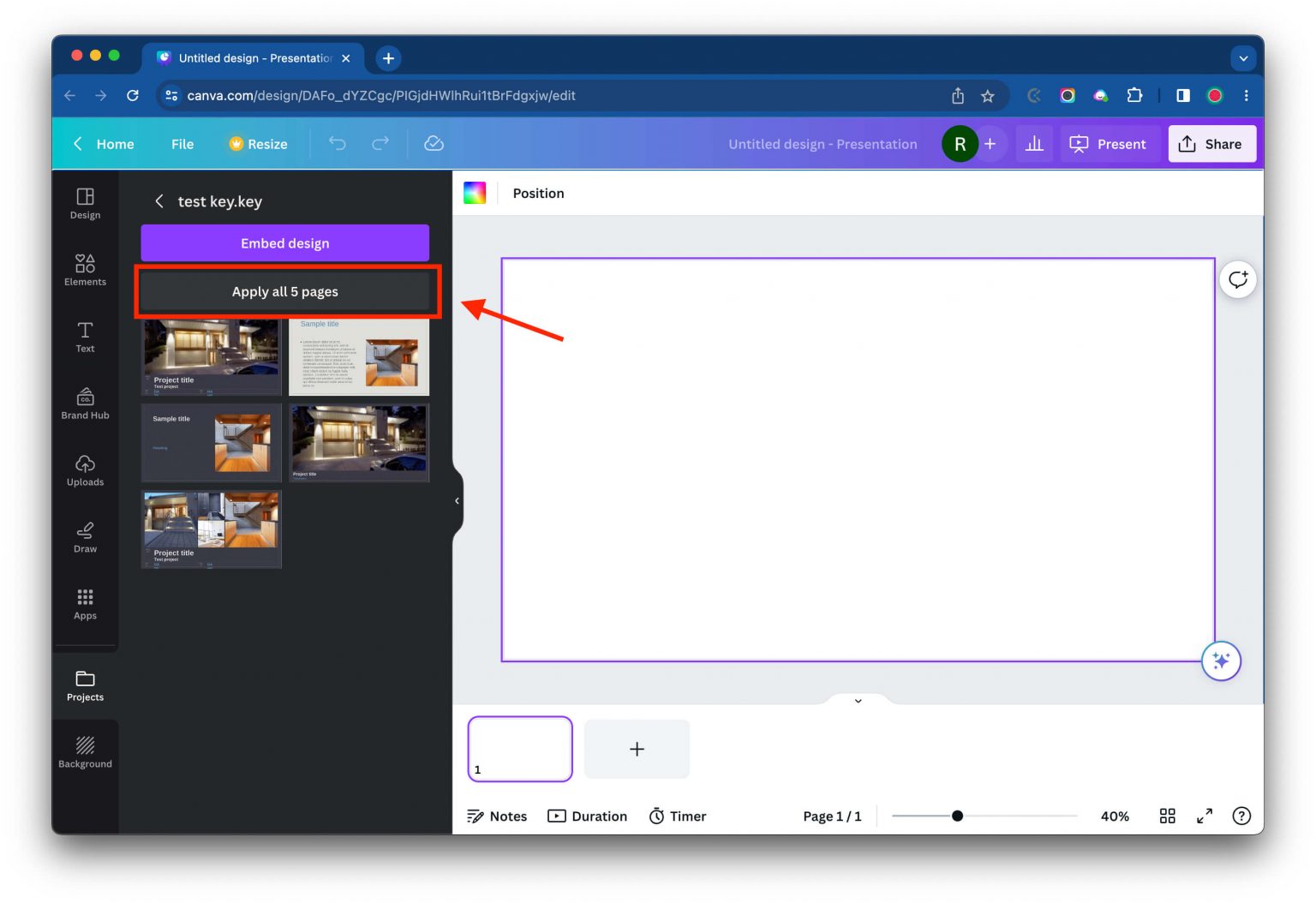Collapse the side panel with its chevron

click(457, 501)
